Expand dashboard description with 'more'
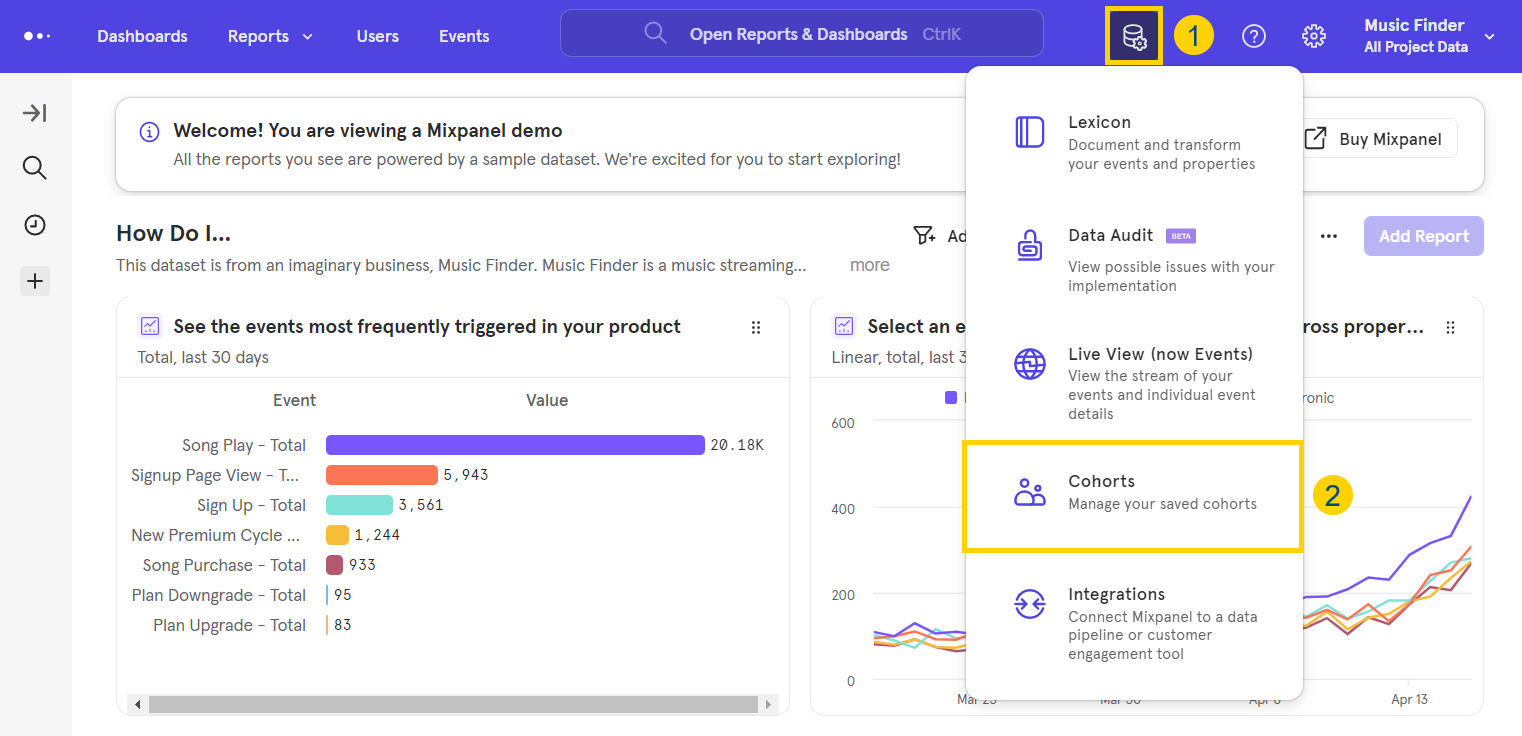The height and width of the screenshot is (736, 1522). (869, 265)
